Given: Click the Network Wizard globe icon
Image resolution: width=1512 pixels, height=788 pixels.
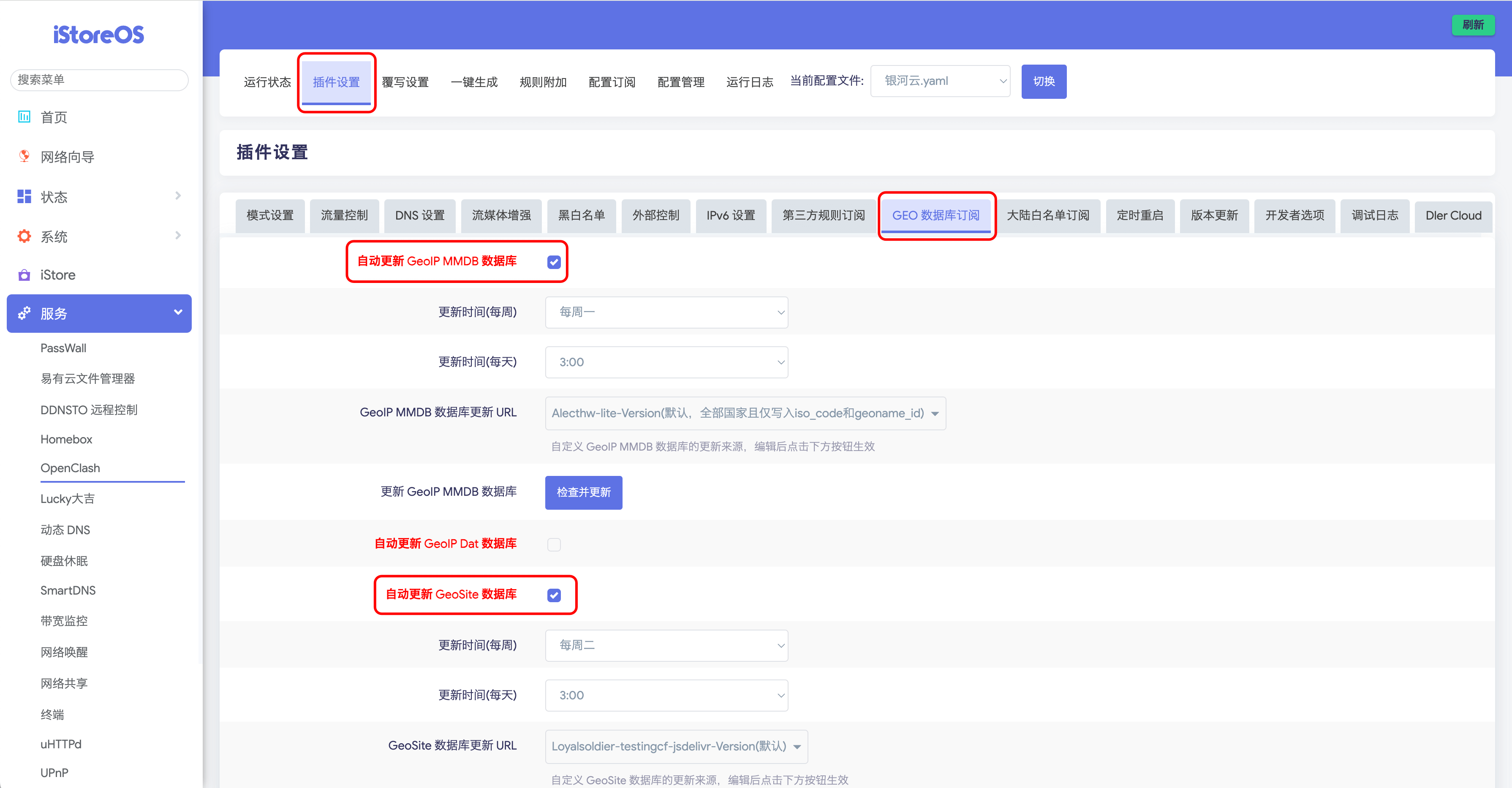Looking at the screenshot, I should [x=24, y=156].
